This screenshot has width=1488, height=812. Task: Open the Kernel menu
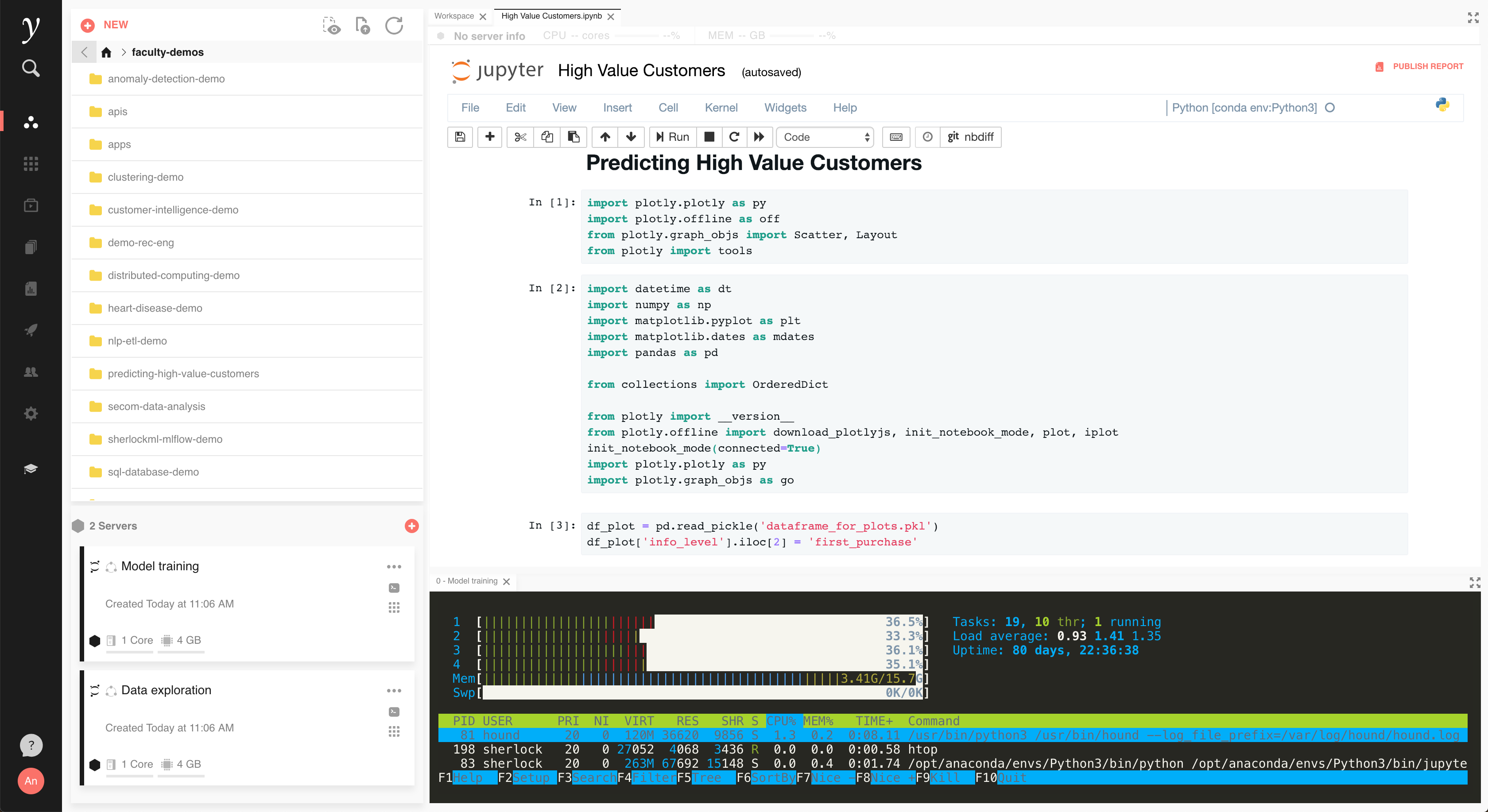pos(721,108)
